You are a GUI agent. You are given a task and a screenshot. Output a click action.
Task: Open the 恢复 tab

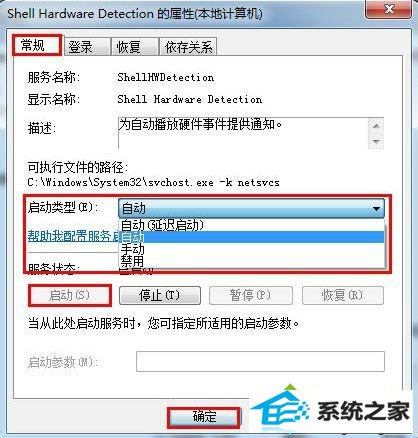click(x=134, y=46)
